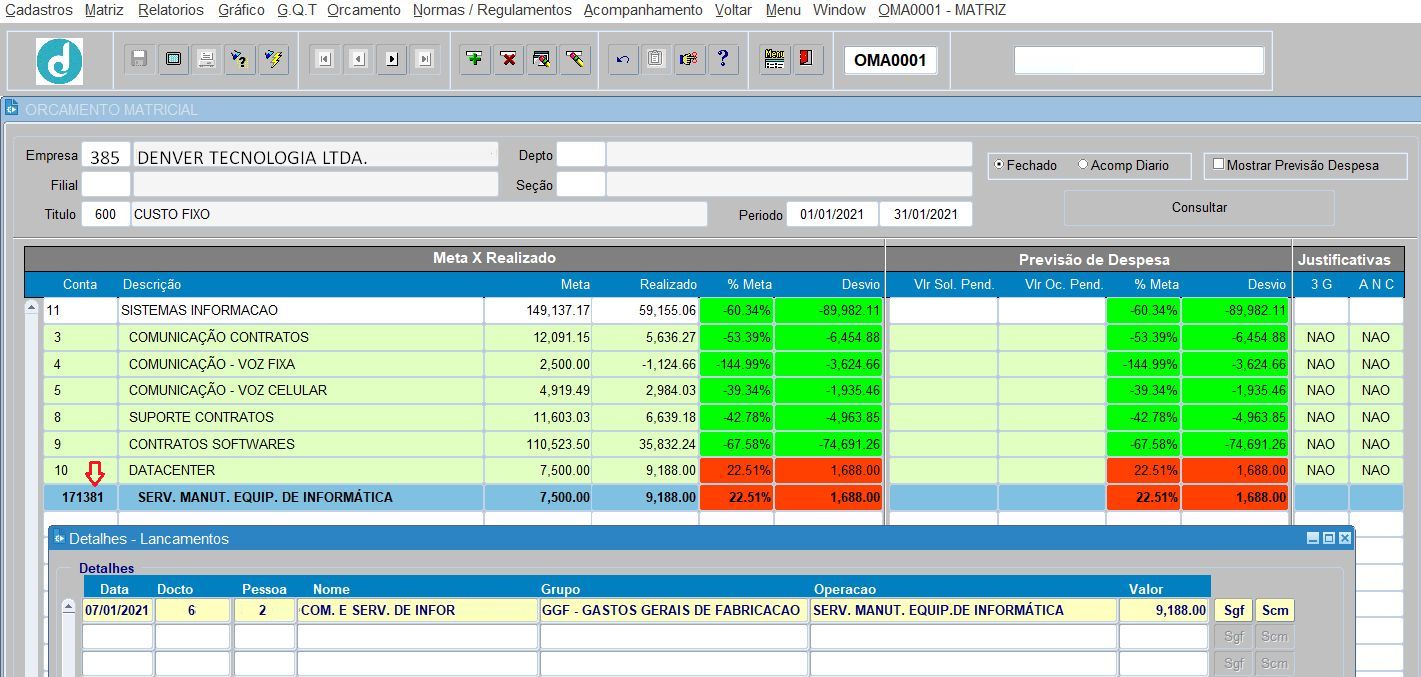Click the blank field right of OMA0001

(x=1139, y=60)
